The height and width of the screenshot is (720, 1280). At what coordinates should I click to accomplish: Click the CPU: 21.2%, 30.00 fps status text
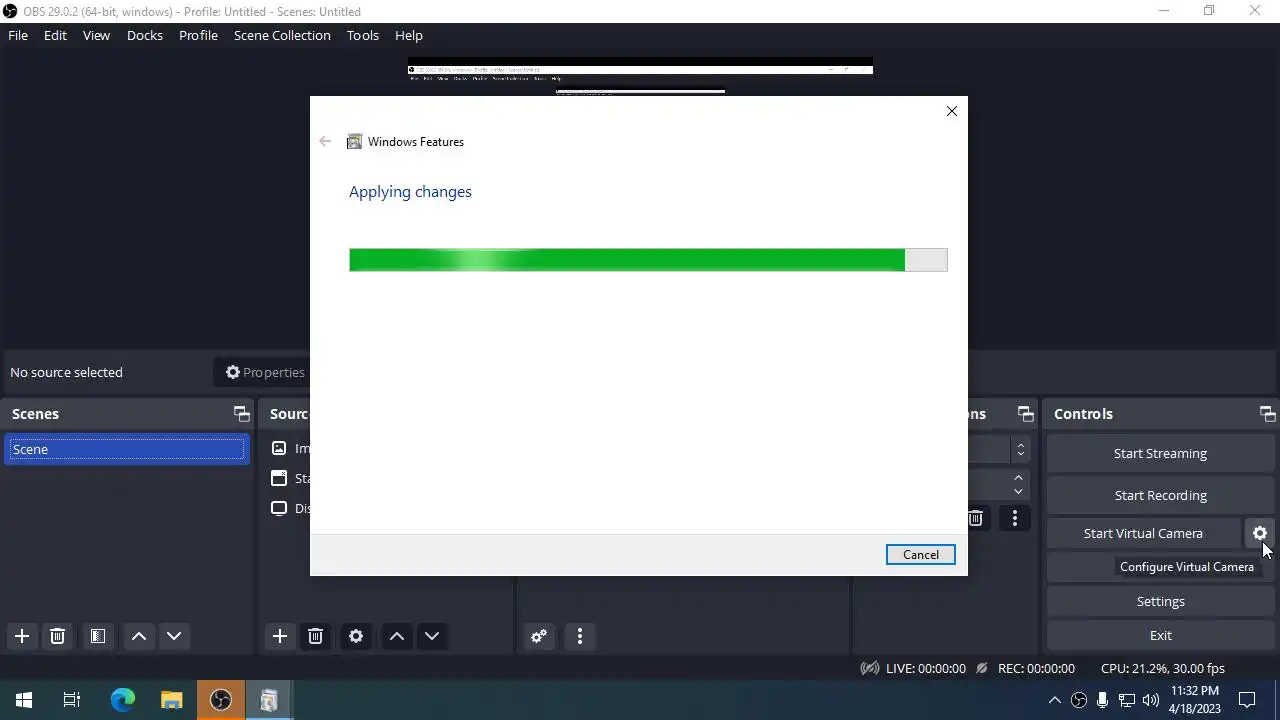[1163, 668]
